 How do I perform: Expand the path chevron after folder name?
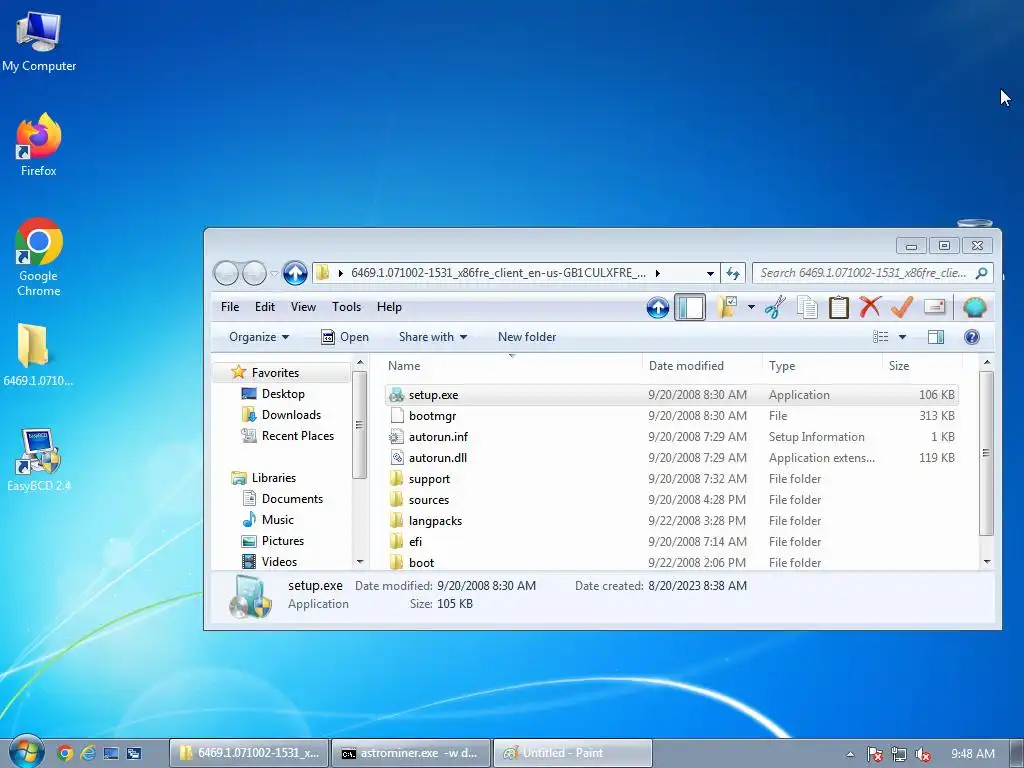658,273
